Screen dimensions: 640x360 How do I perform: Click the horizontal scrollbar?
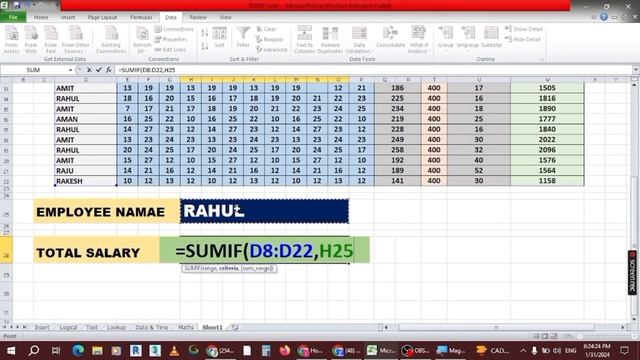pos(496,327)
